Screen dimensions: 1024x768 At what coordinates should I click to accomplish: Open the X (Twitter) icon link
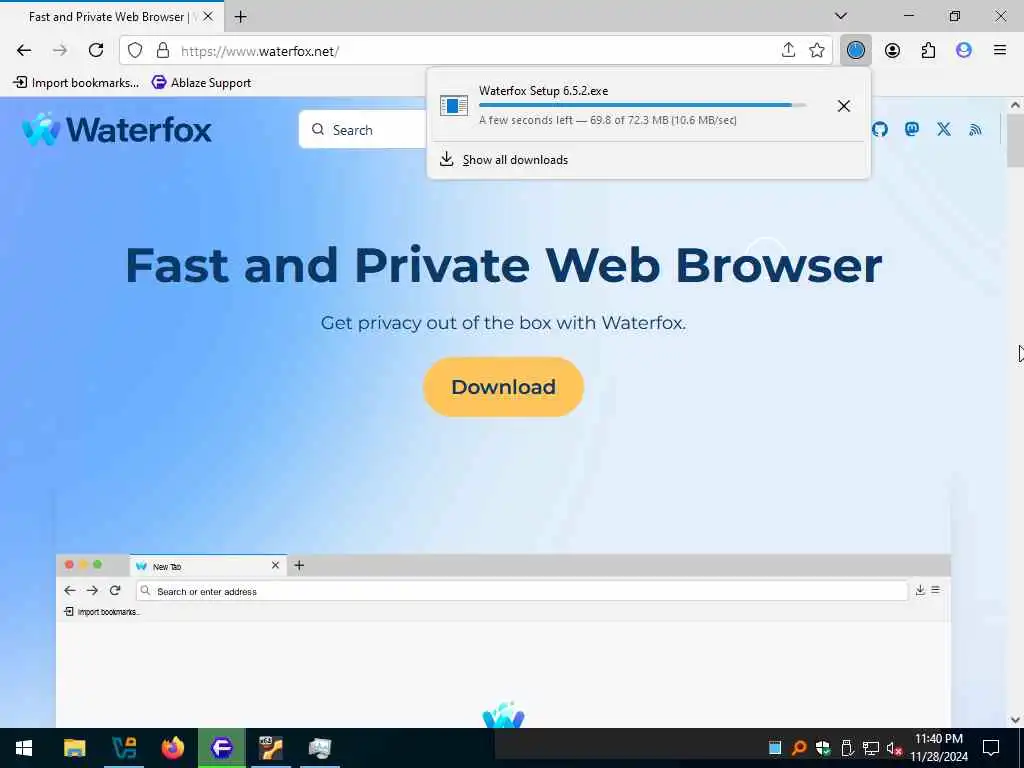pyautogui.click(x=944, y=129)
